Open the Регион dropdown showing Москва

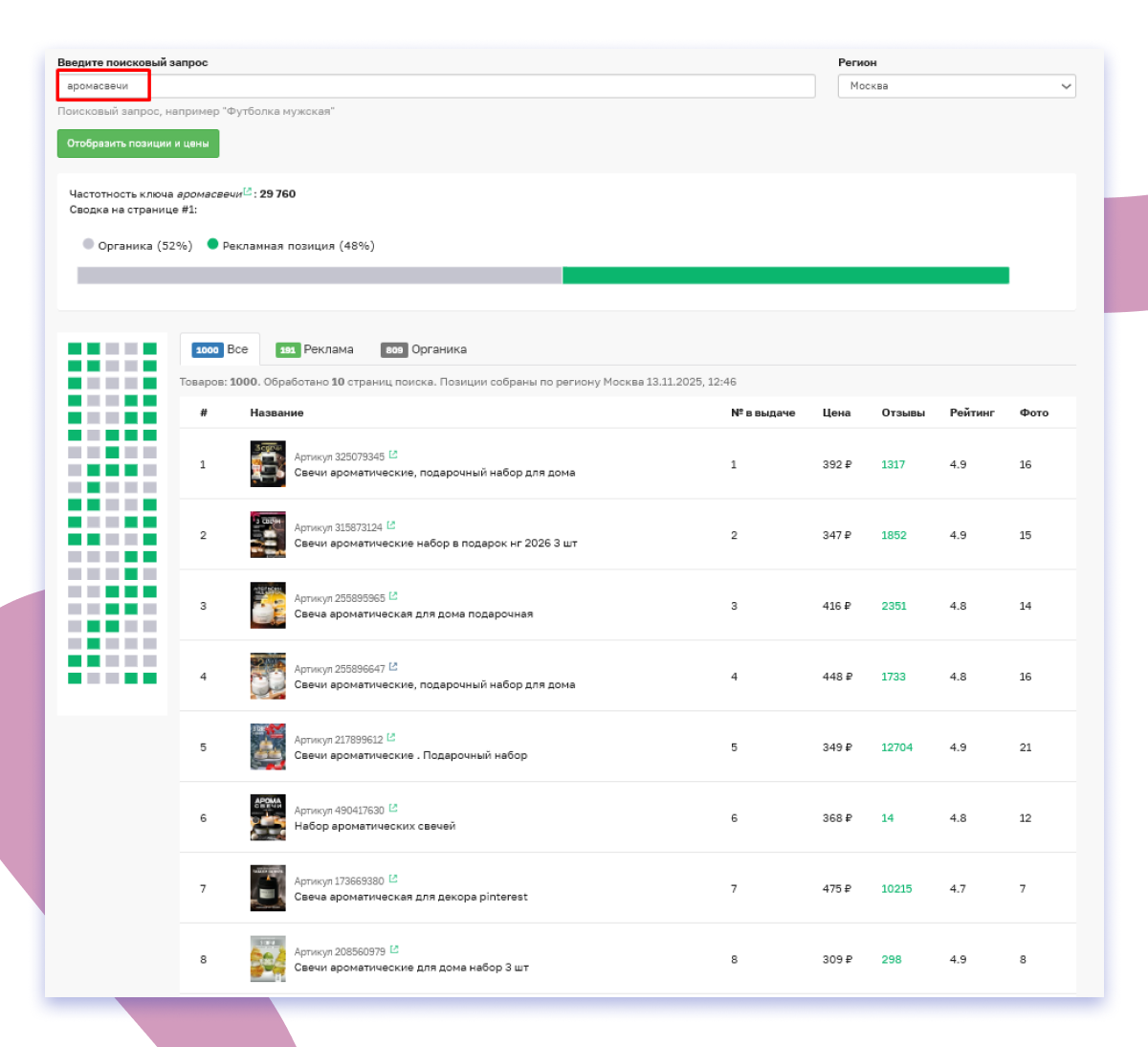coord(957,86)
